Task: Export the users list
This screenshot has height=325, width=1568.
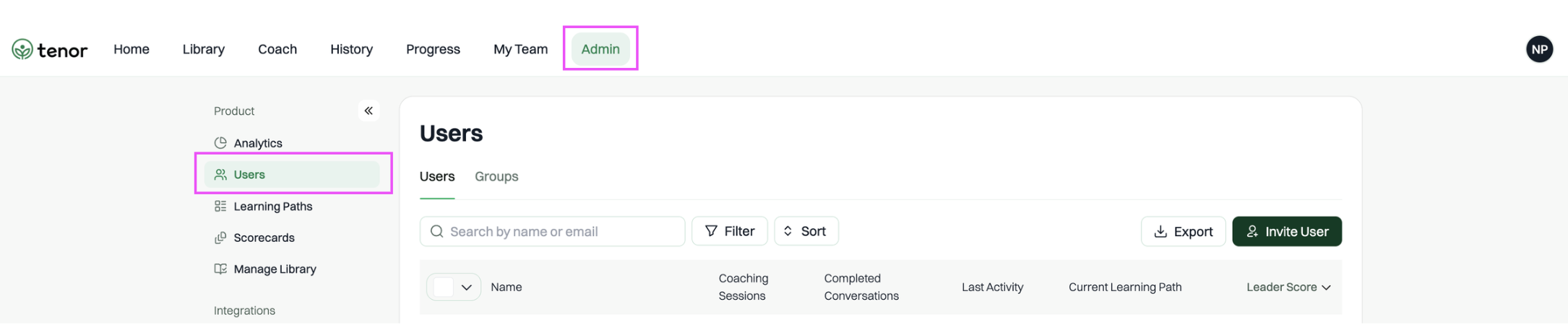Action: tap(1183, 231)
